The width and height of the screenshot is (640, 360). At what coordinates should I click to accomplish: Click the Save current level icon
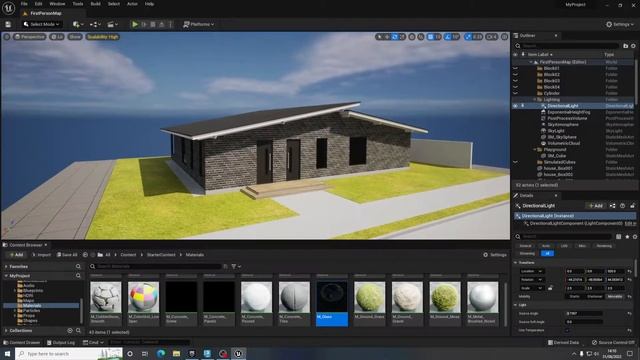click(8, 24)
